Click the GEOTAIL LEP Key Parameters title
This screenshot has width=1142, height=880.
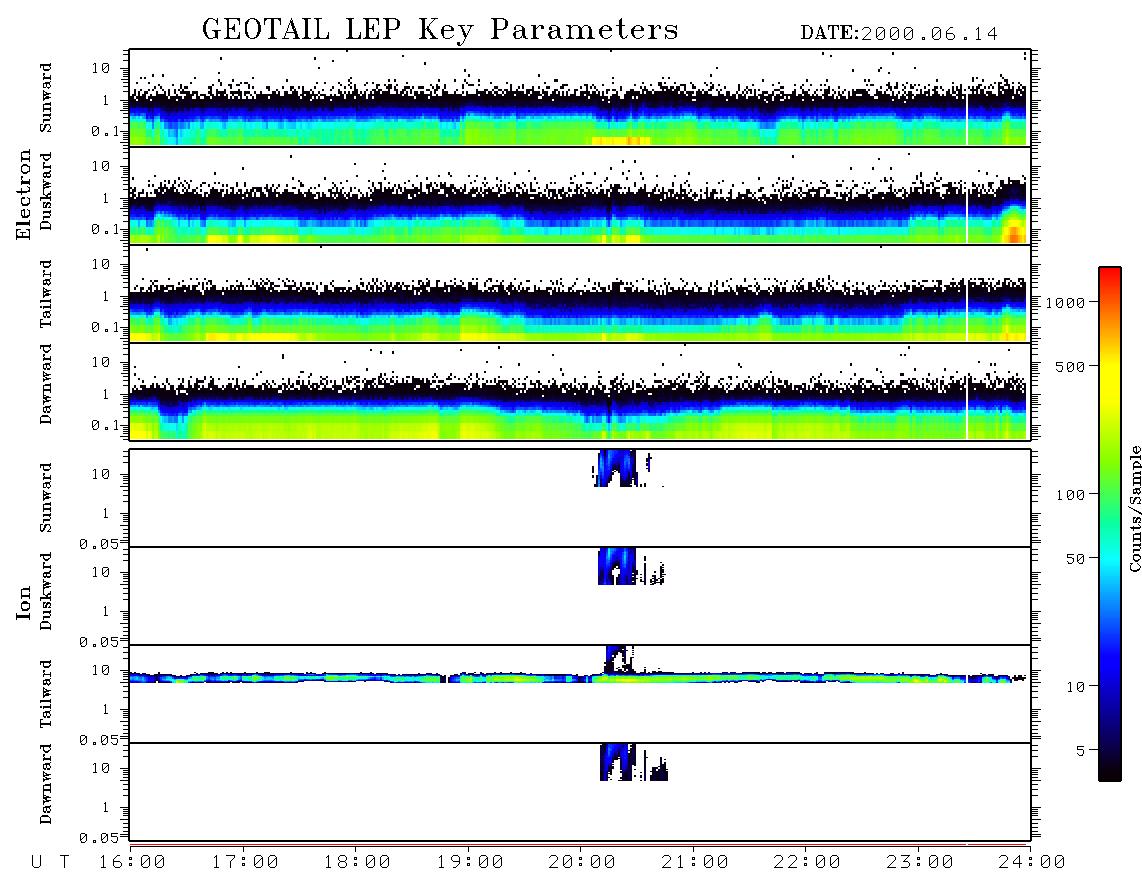click(x=440, y=30)
